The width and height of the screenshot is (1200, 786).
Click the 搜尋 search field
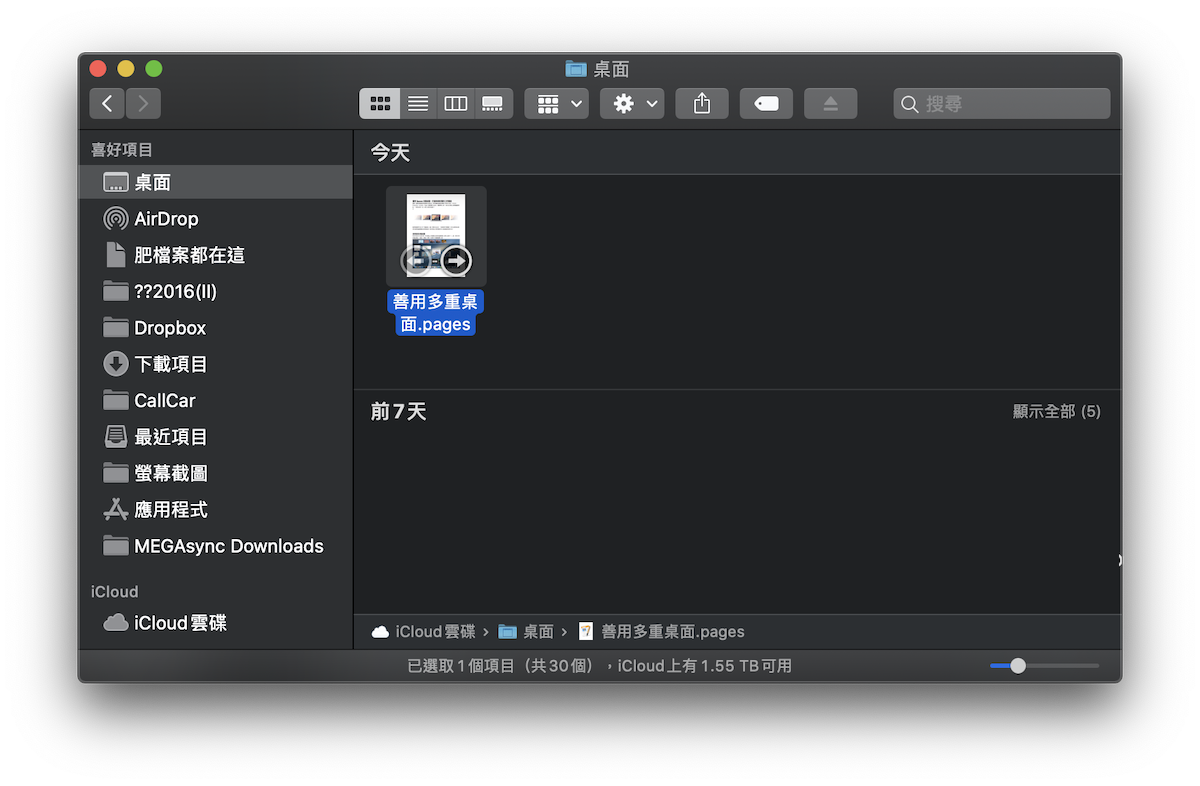point(1002,103)
